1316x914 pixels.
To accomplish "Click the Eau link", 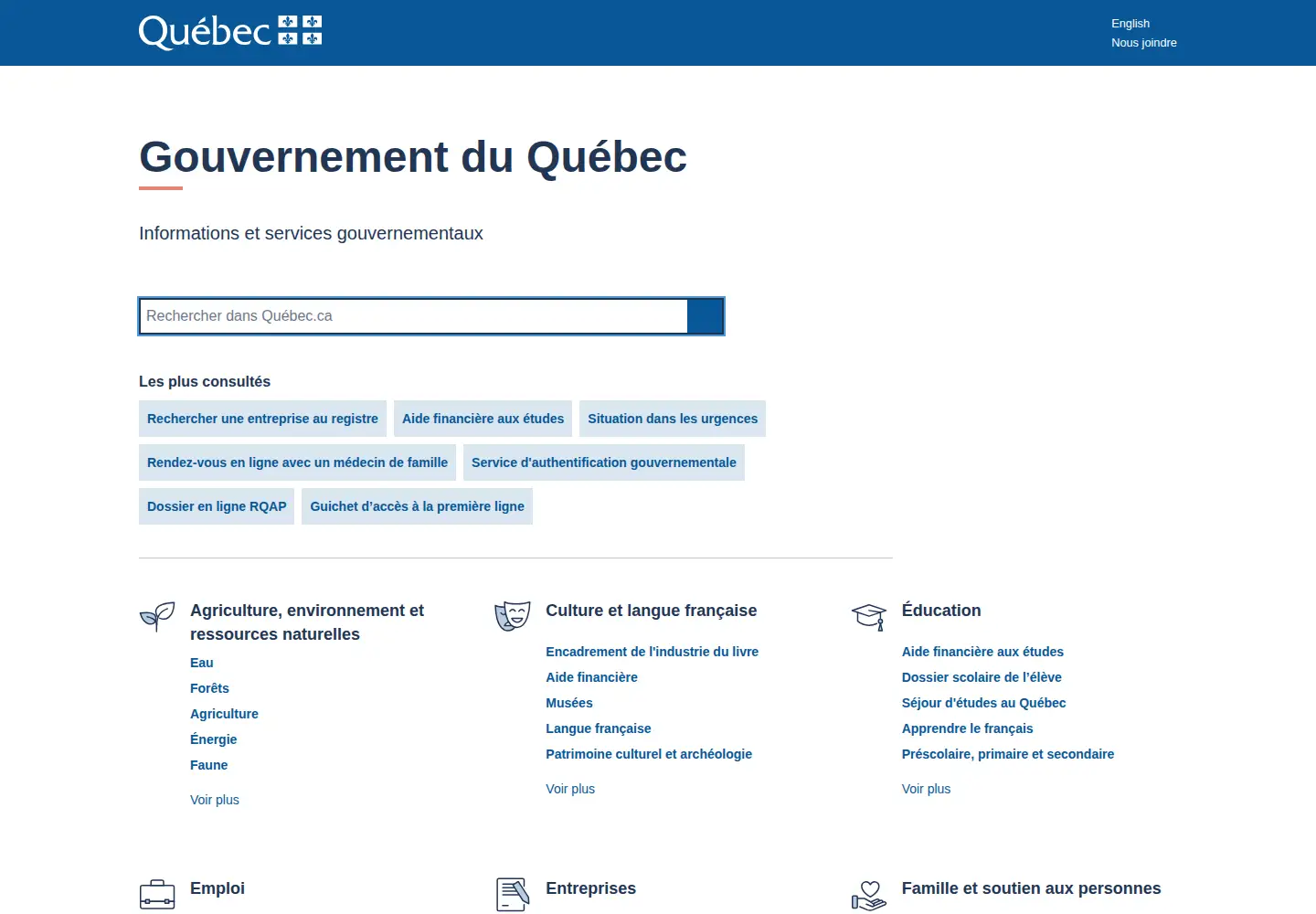I will pyautogui.click(x=202, y=663).
